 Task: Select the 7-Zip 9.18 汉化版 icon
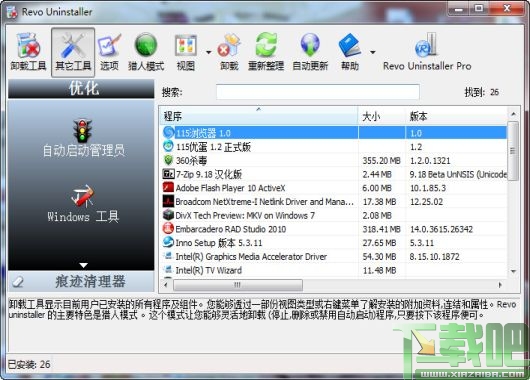(x=168, y=174)
